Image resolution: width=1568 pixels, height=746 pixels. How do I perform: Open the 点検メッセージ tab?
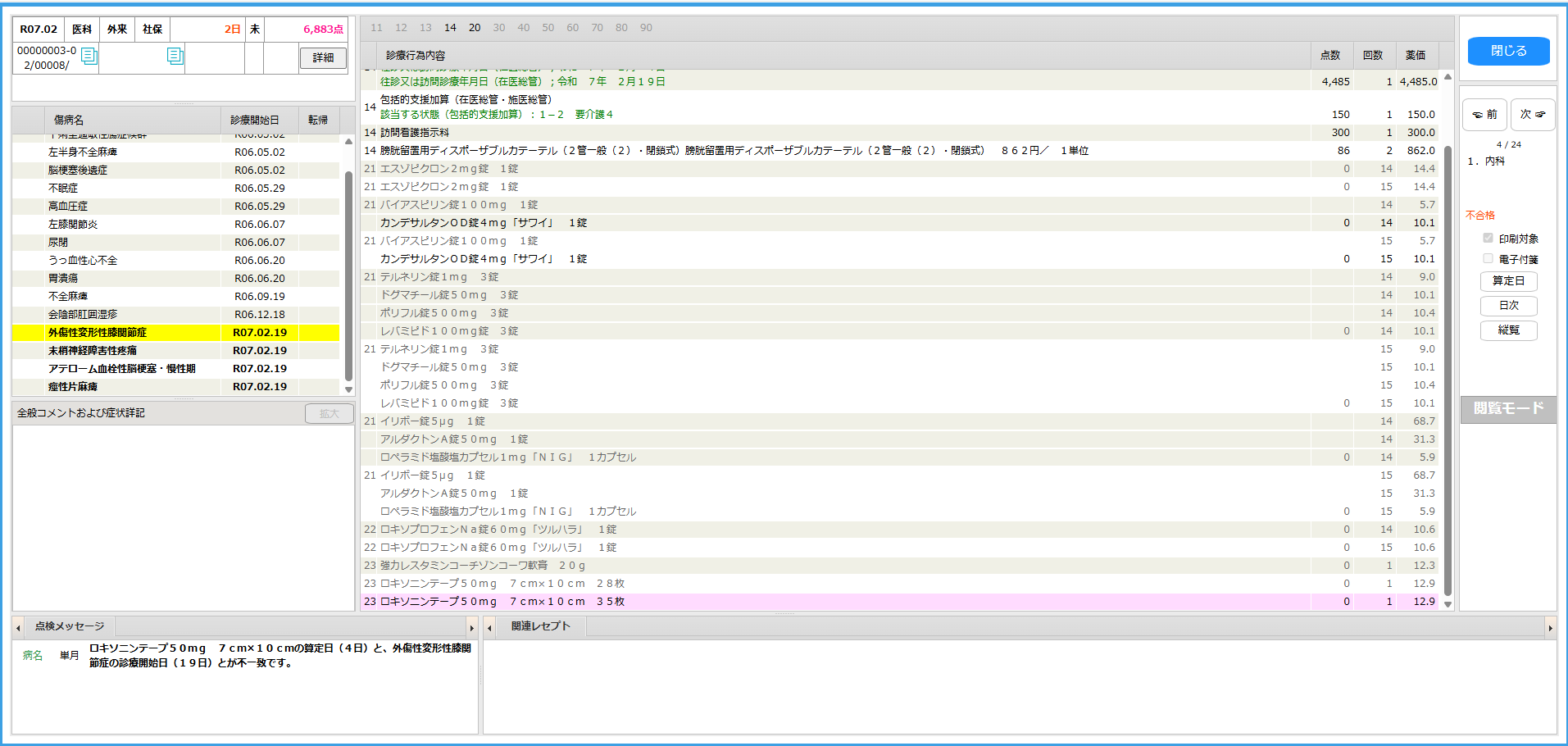[x=70, y=626]
